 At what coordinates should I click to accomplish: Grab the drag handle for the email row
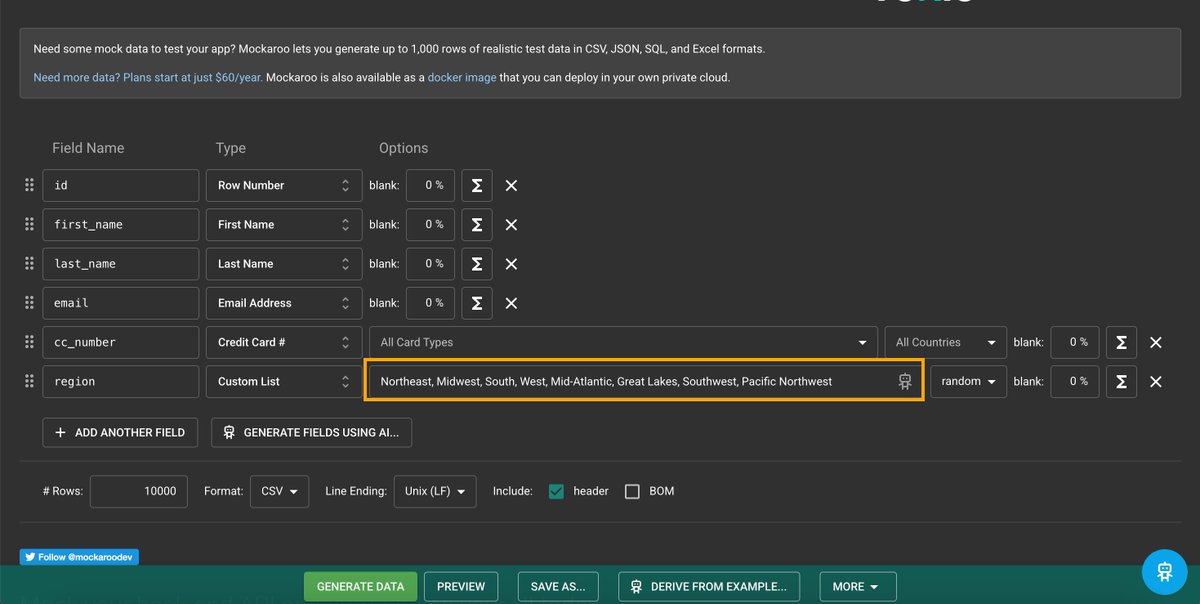(x=29, y=302)
